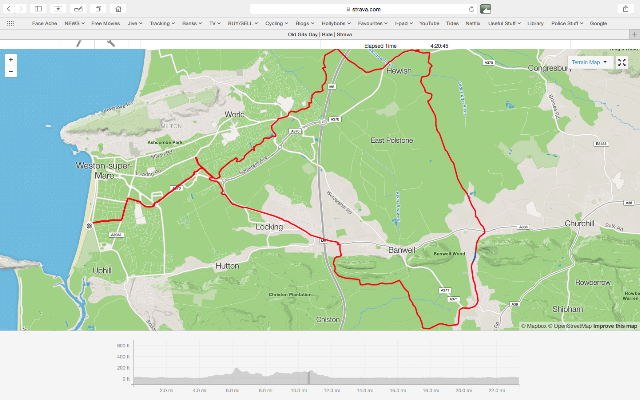Expand the I-pad bookmarks folder
Viewport: 640px width, 400px height.
click(x=404, y=23)
